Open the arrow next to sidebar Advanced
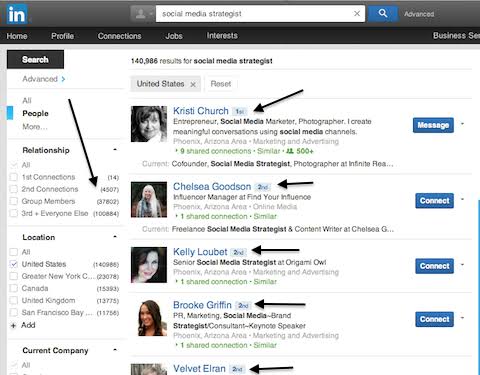Image resolution: width=480 pixels, height=375 pixels. point(63,79)
